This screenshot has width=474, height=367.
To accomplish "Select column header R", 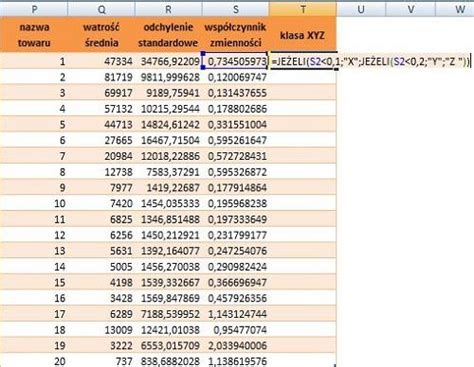I will coord(168,9).
